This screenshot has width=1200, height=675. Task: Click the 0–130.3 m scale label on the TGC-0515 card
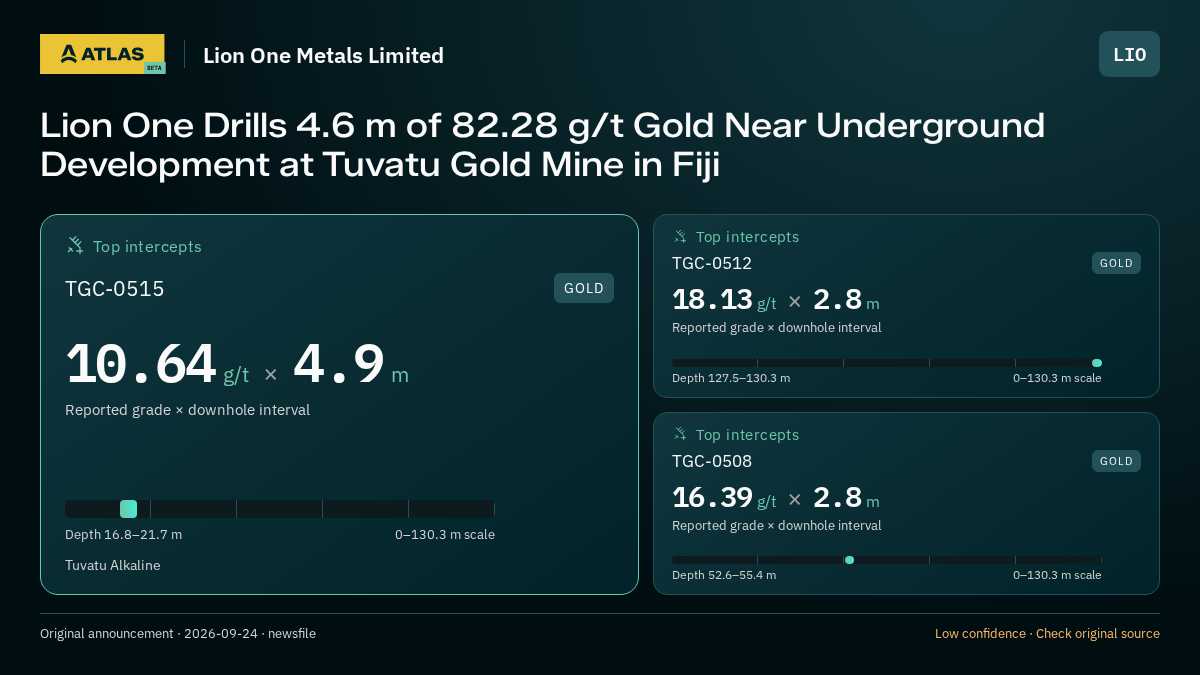click(445, 534)
